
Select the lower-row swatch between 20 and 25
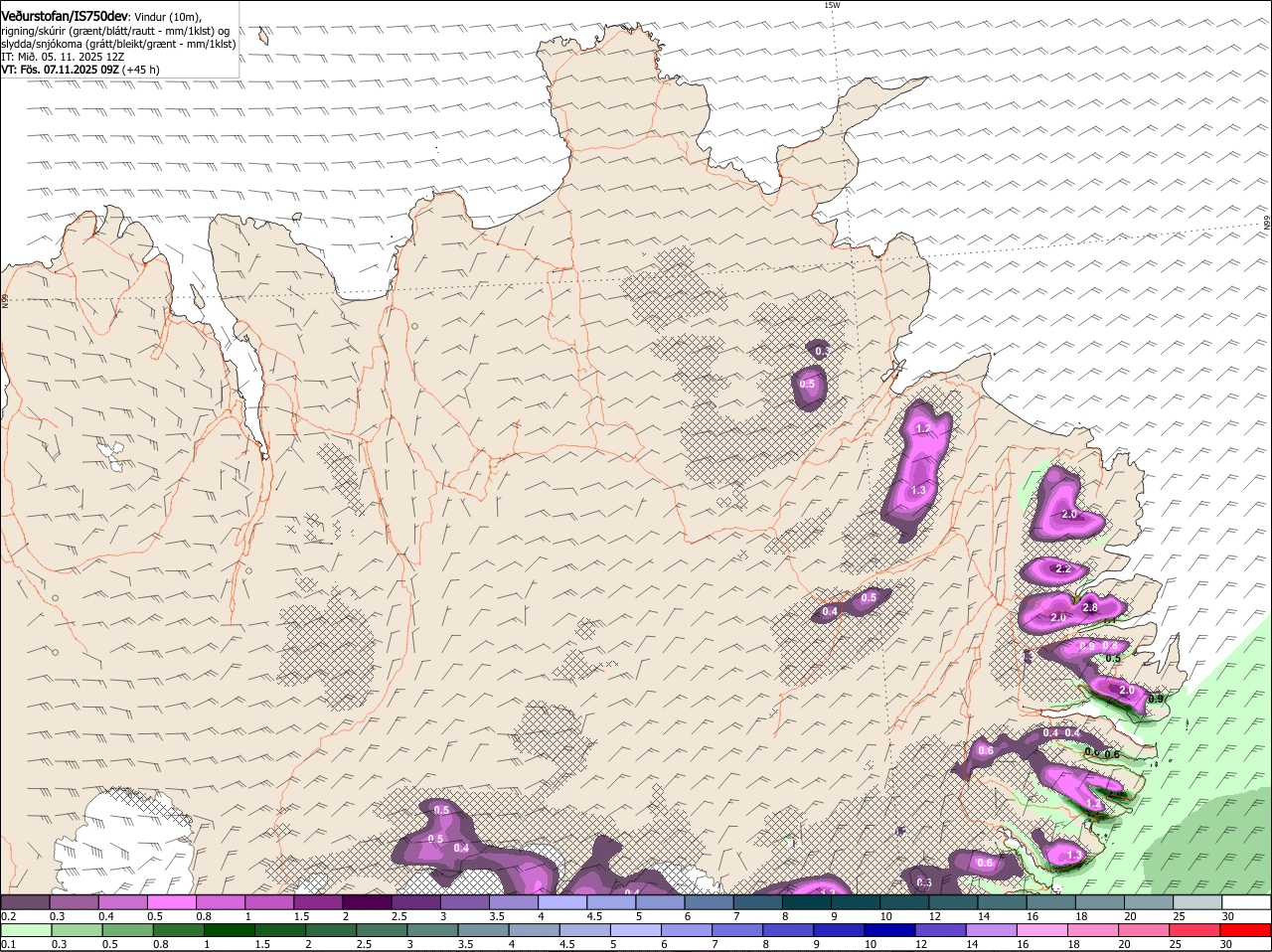pyautogui.click(x=1145, y=931)
